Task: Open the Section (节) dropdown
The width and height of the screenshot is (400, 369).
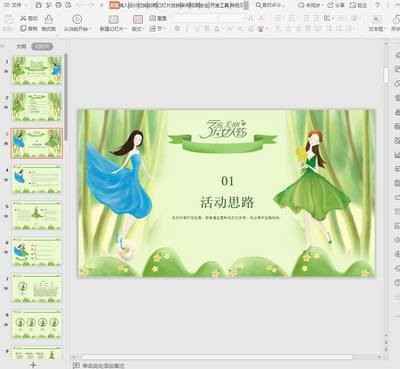Action: click(157, 29)
